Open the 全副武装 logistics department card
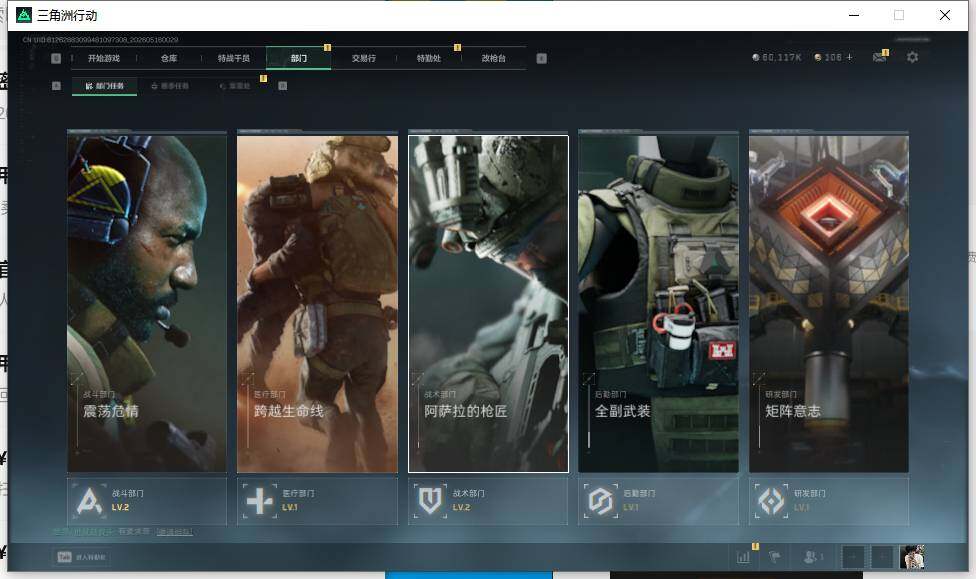The width and height of the screenshot is (976, 579). (x=659, y=303)
